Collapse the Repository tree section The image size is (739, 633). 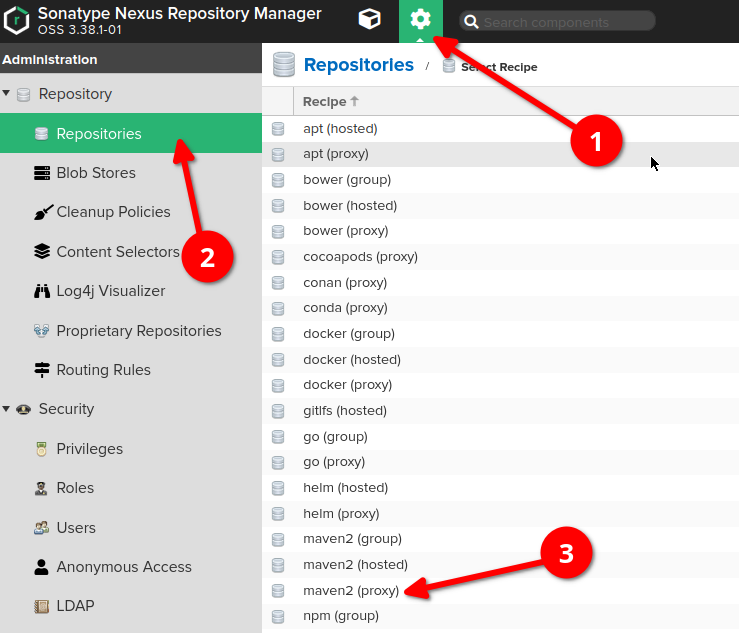pyautogui.click(x=6, y=93)
